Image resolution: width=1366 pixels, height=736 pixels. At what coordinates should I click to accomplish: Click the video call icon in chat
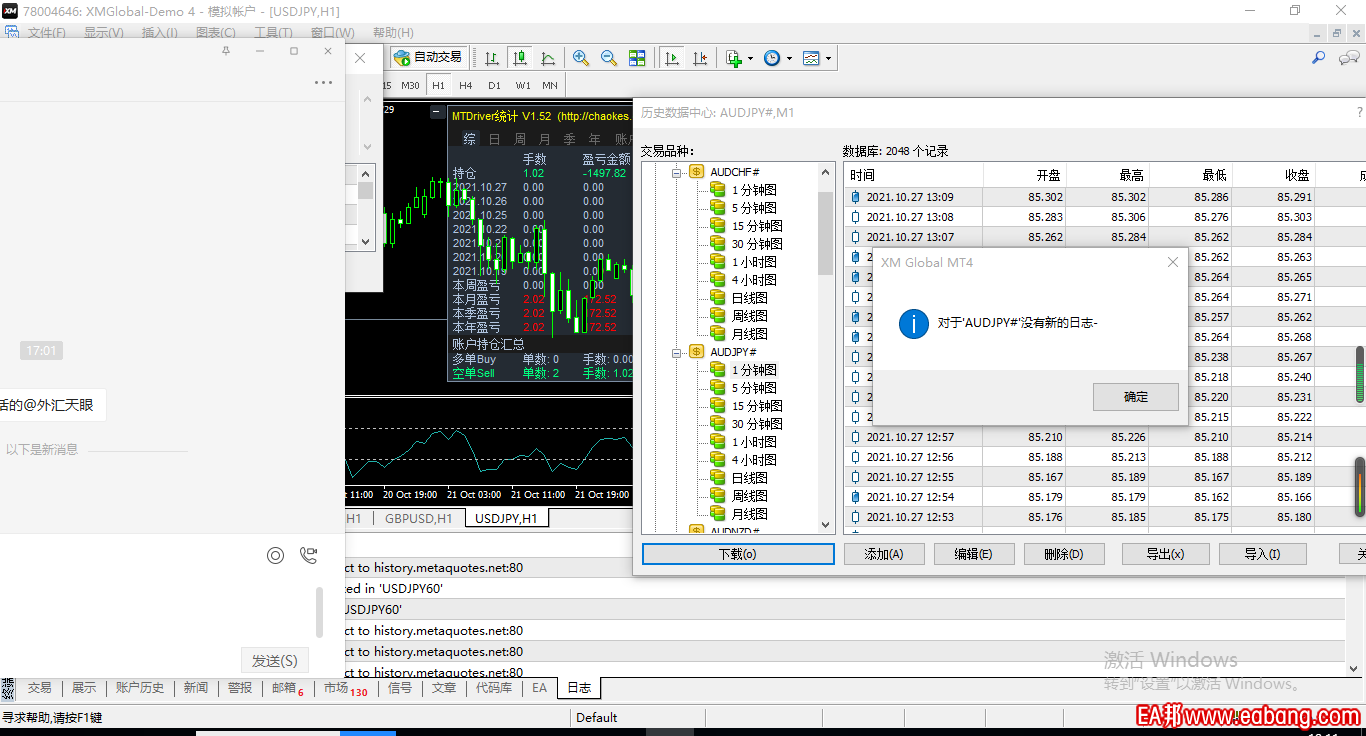point(309,555)
